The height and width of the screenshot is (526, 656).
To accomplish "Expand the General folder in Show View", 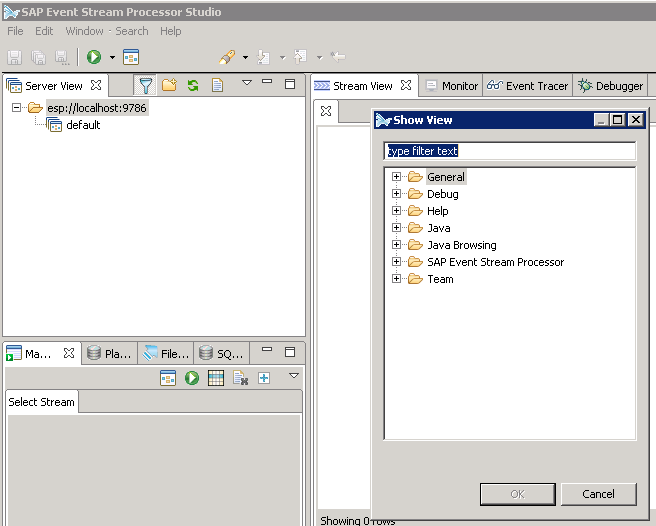I will click(397, 177).
